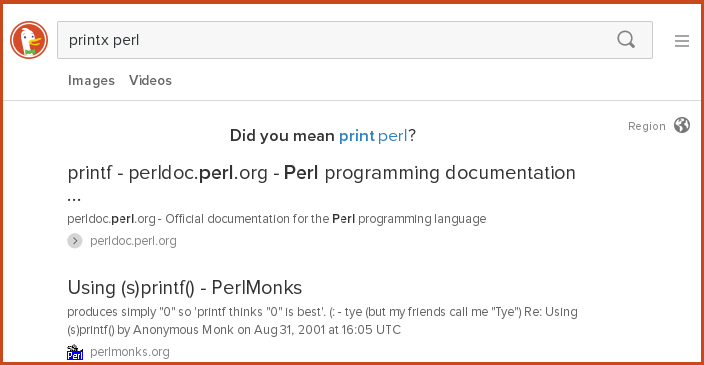Switch to the Images tab
Viewport: 704px width, 365px height.
pos(91,80)
